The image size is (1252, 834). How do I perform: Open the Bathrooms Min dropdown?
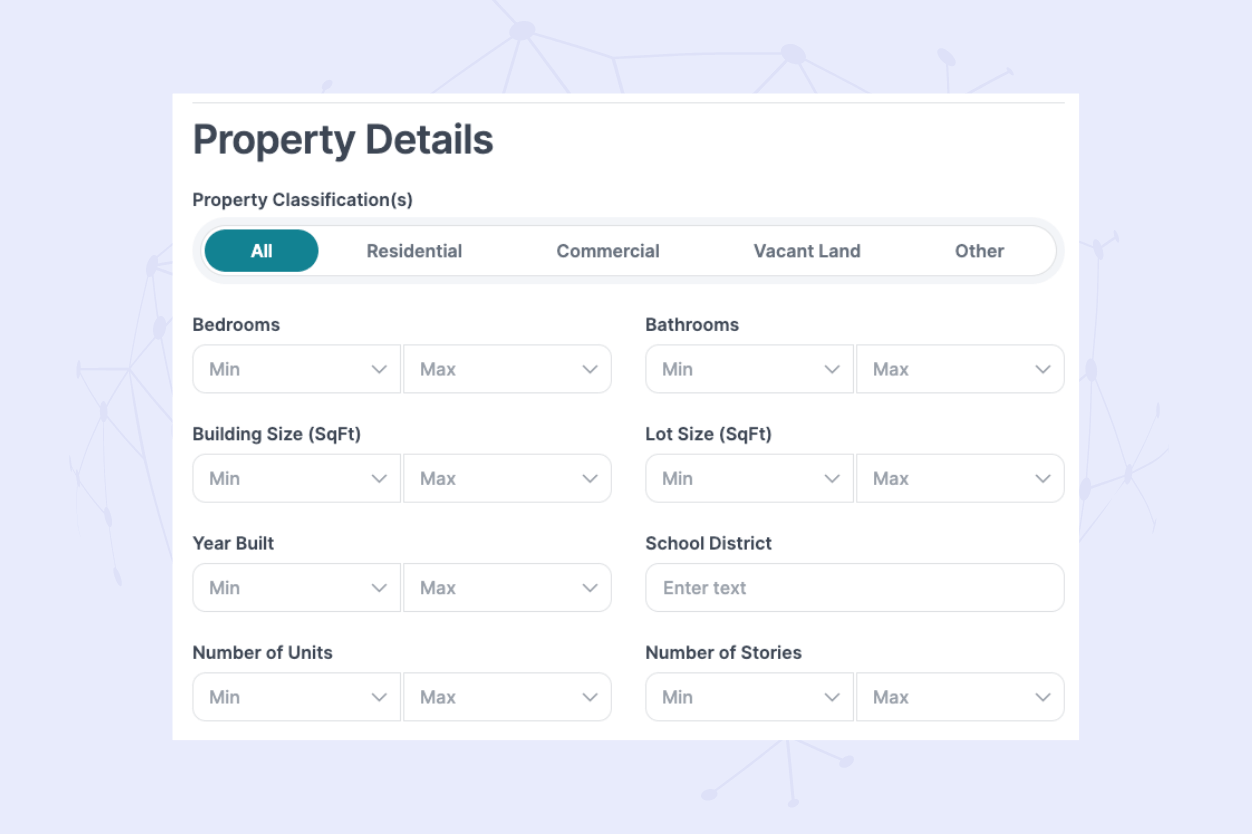coord(749,369)
